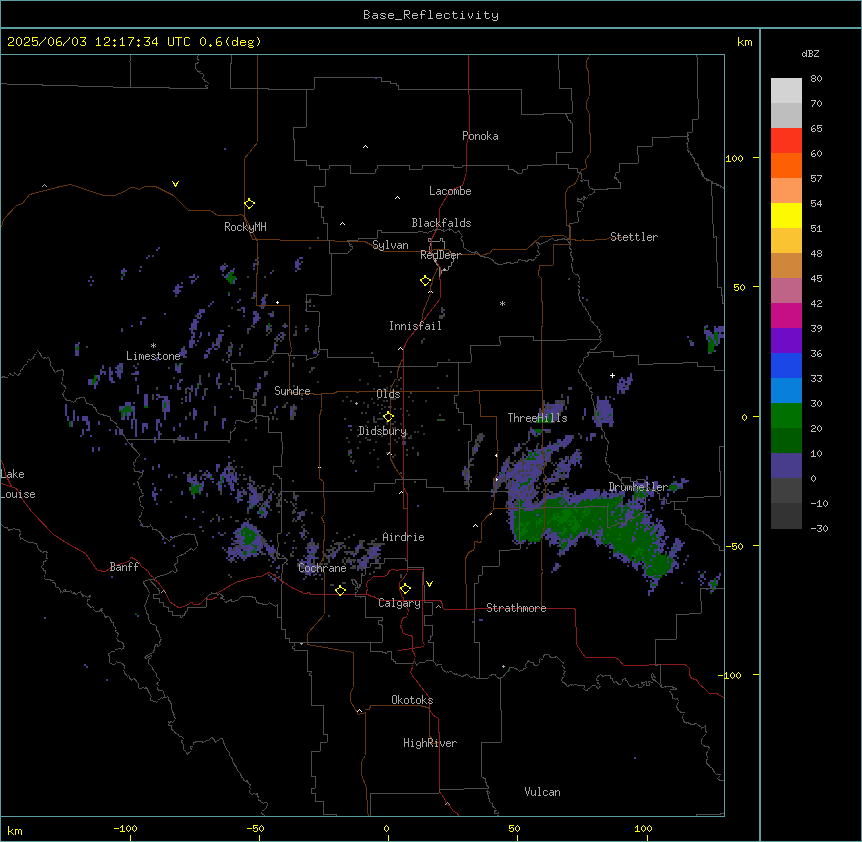Image resolution: width=862 pixels, height=842 pixels.
Task: Select the RockyMH label
Action: pyautogui.click(x=245, y=227)
